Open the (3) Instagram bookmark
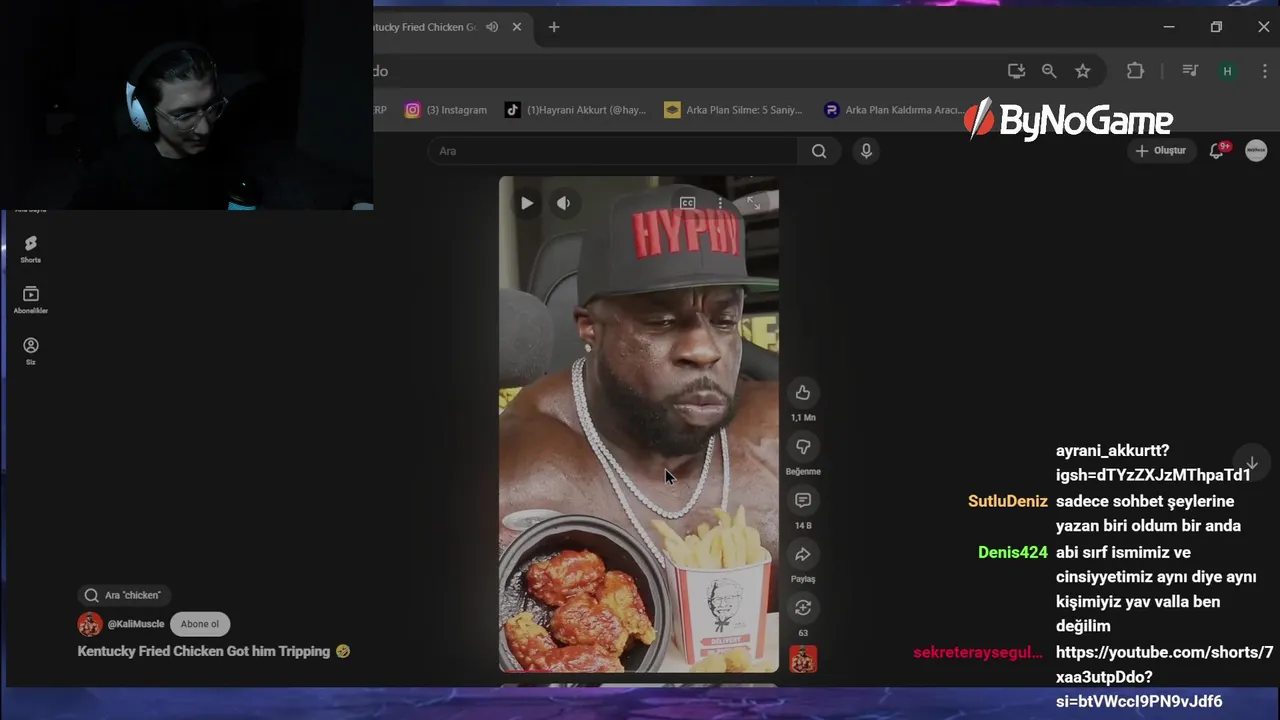The width and height of the screenshot is (1280, 720). (x=446, y=110)
